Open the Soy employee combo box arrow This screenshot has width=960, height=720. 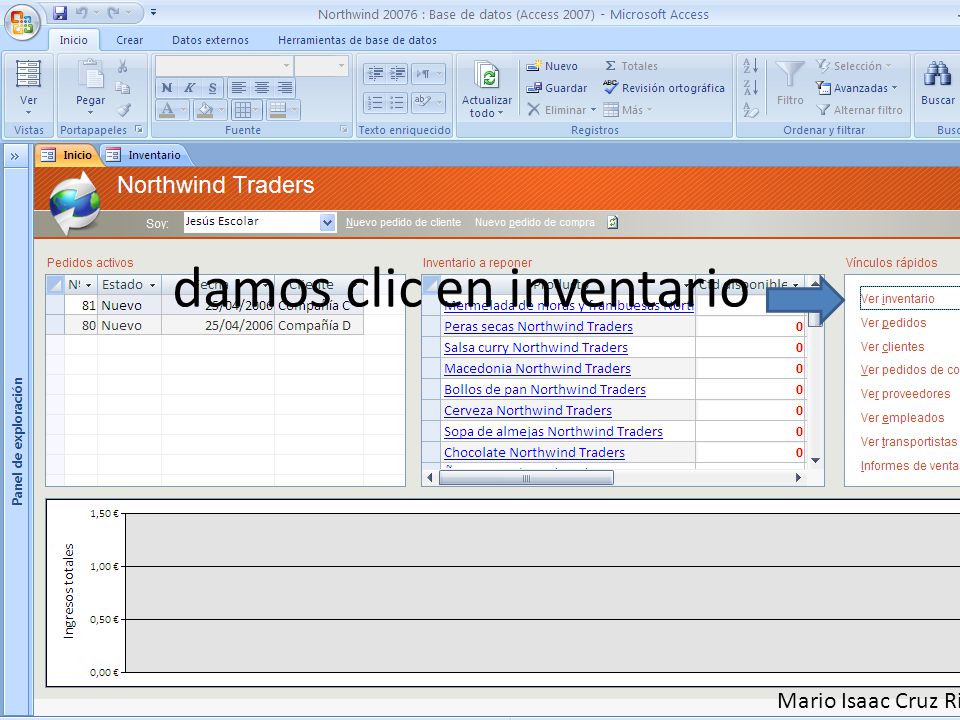(x=328, y=222)
